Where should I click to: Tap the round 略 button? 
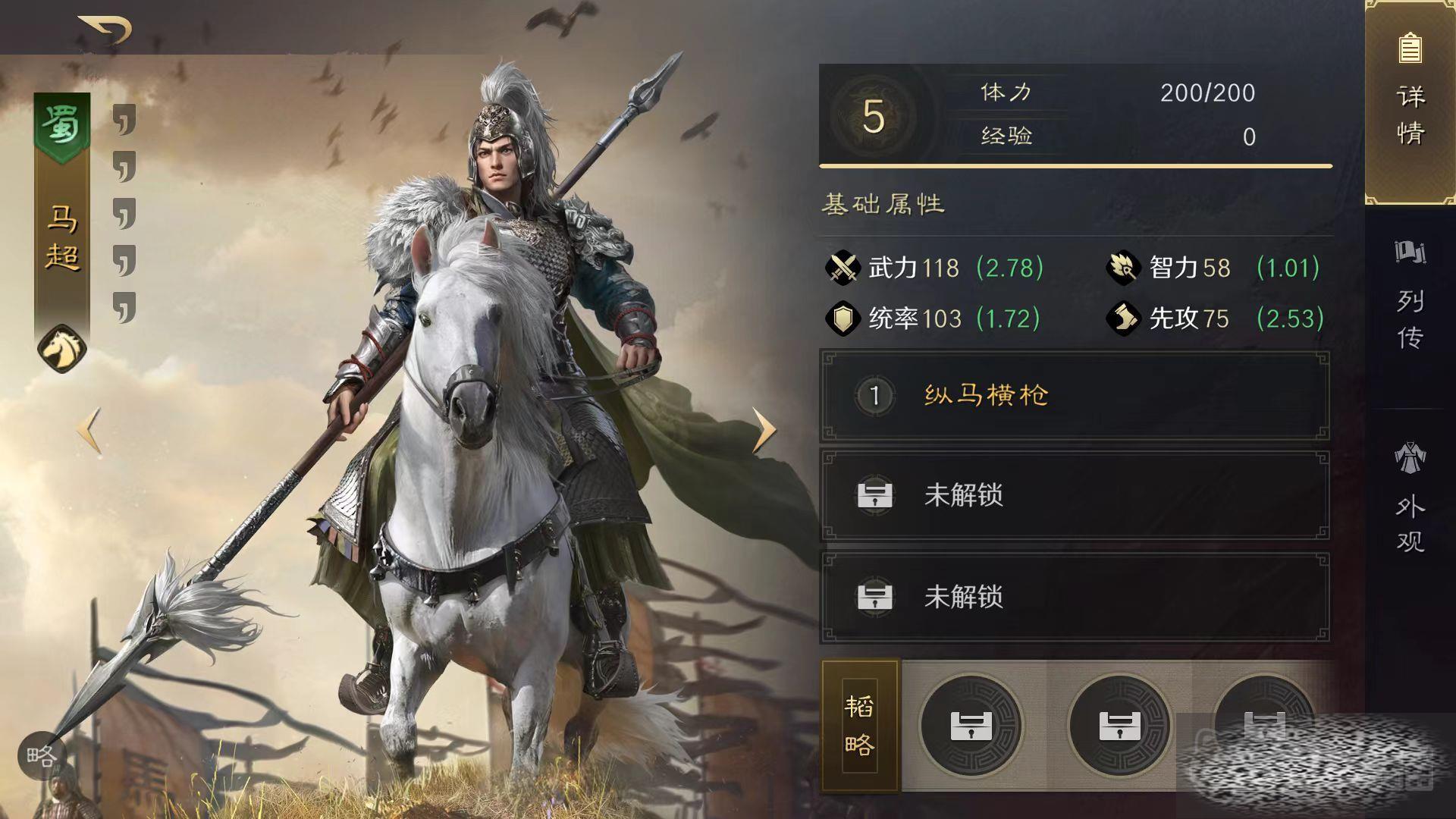pyautogui.click(x=42, y=755)
